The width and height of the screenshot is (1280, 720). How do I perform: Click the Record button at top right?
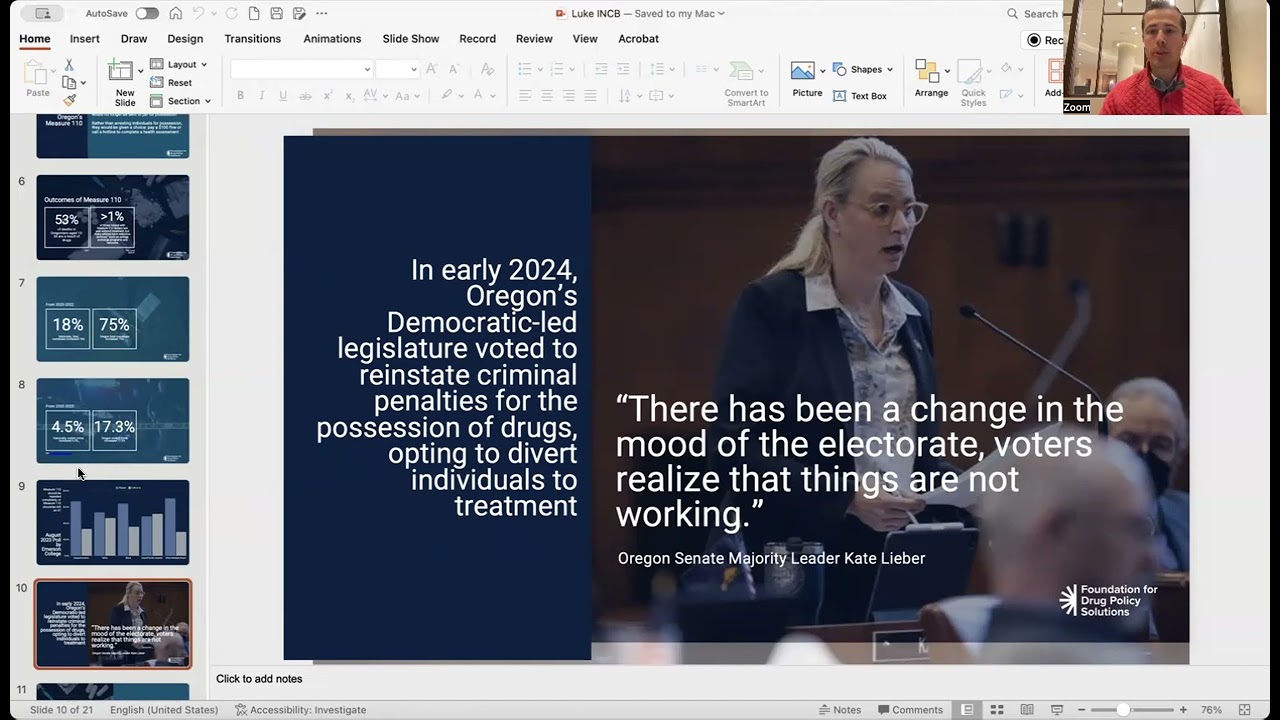1046,40
